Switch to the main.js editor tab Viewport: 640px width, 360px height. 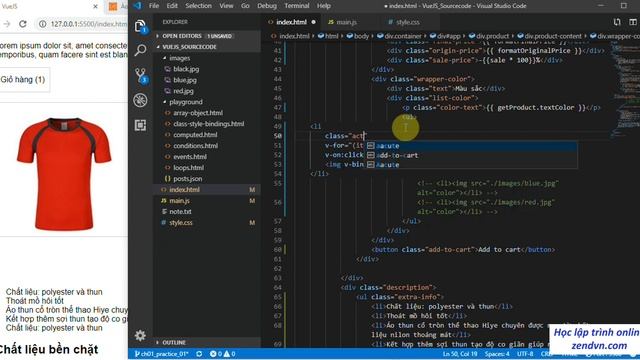(346, 22)
